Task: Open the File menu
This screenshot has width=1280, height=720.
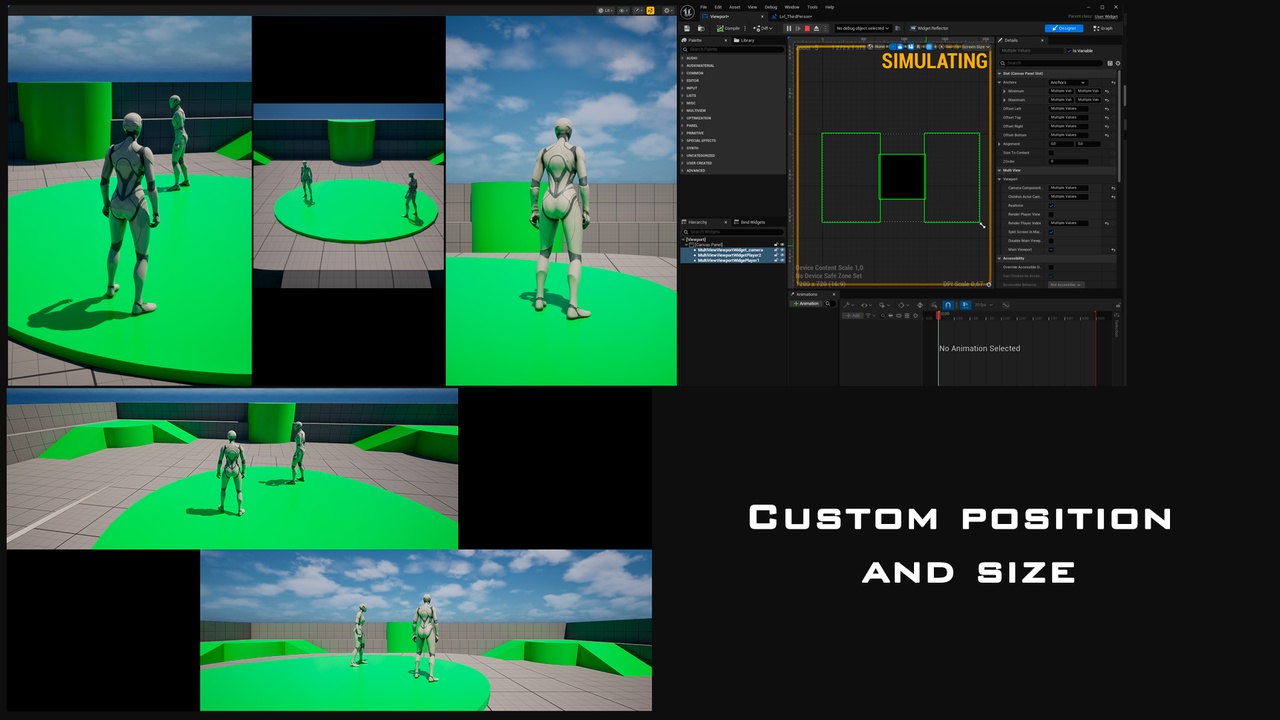Action: [x=703, y=7]
